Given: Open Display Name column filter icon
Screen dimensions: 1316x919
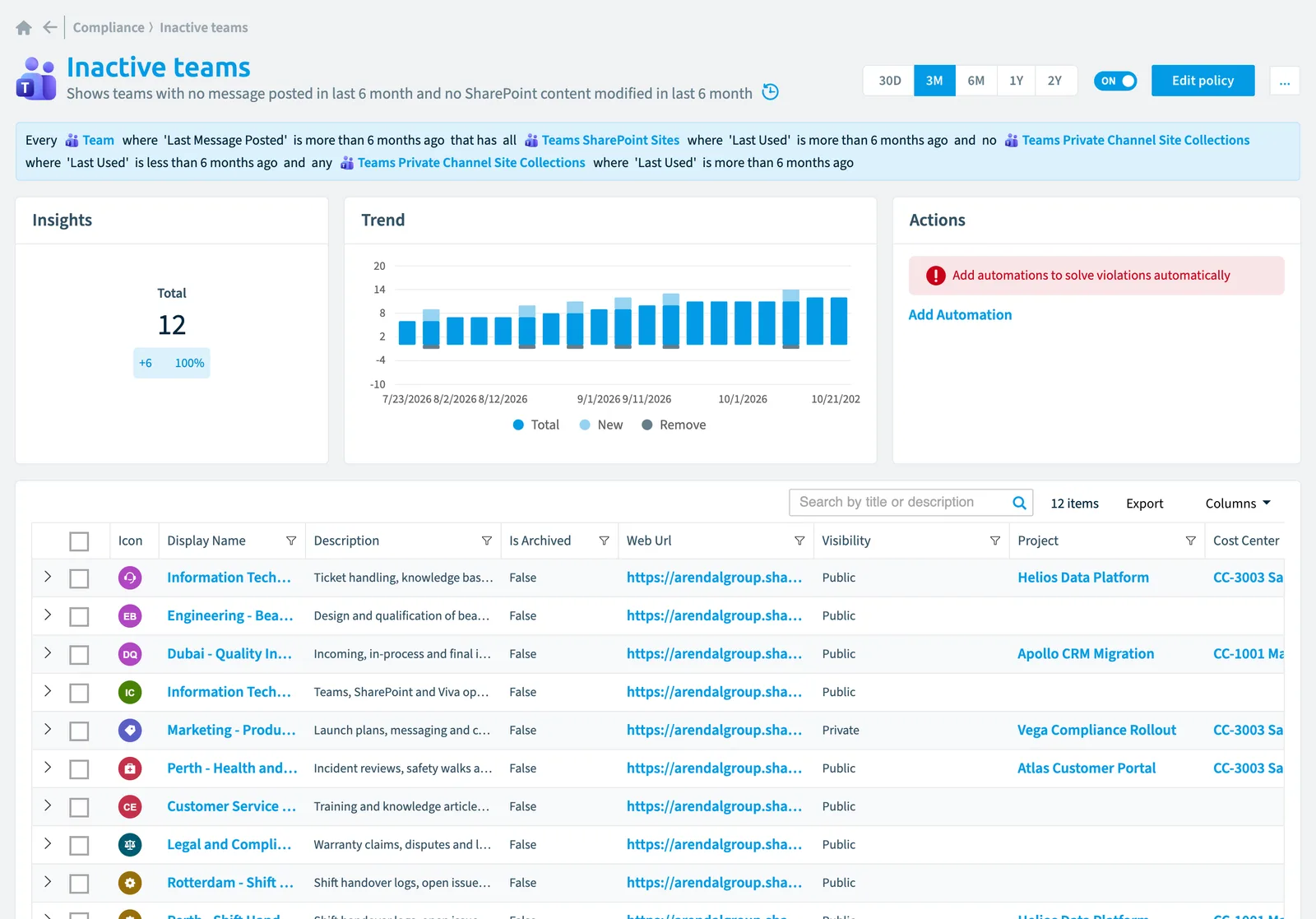Looking at the screenshot, I should [x=291, y=541].
